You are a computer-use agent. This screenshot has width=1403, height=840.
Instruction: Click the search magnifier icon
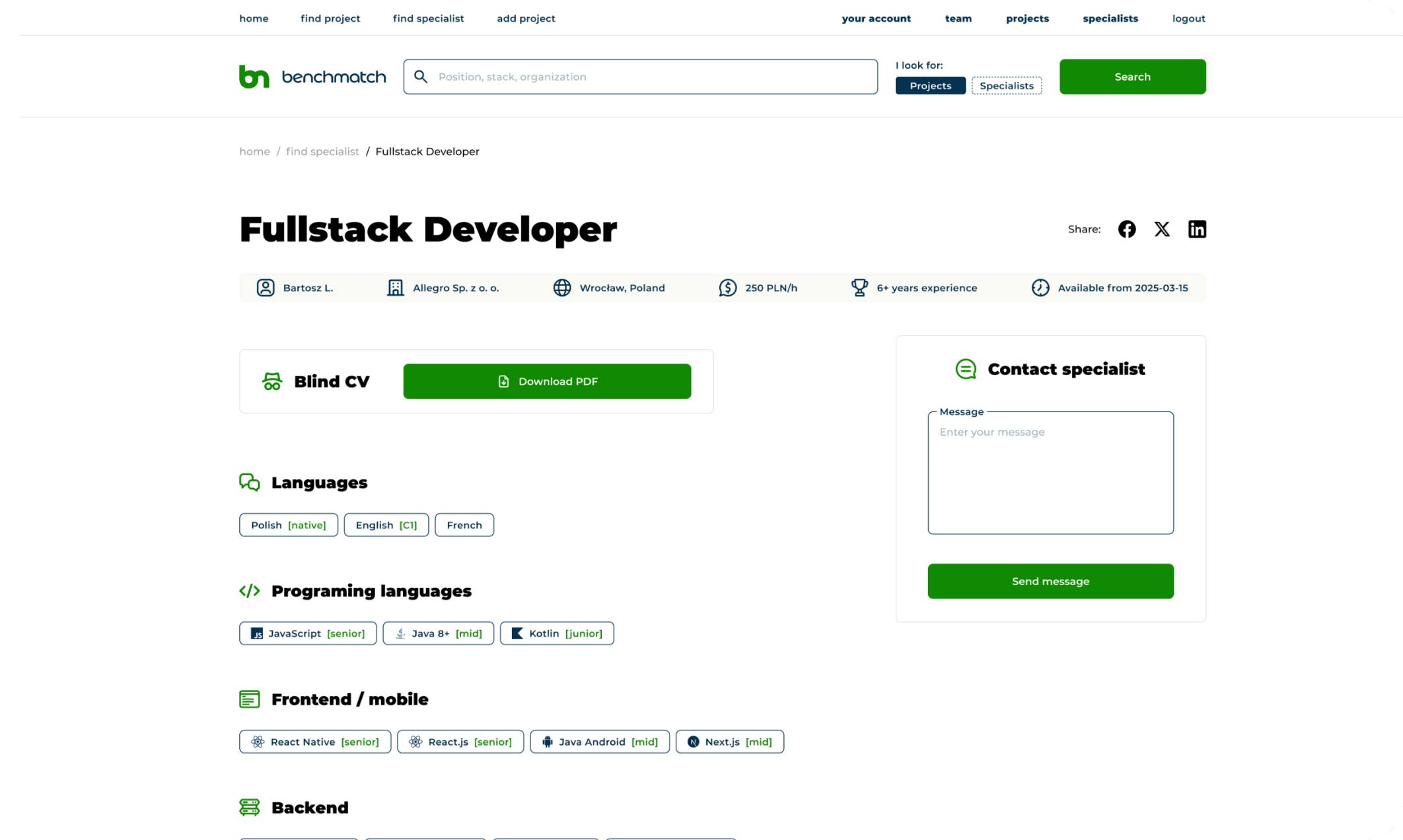(421, 77)
